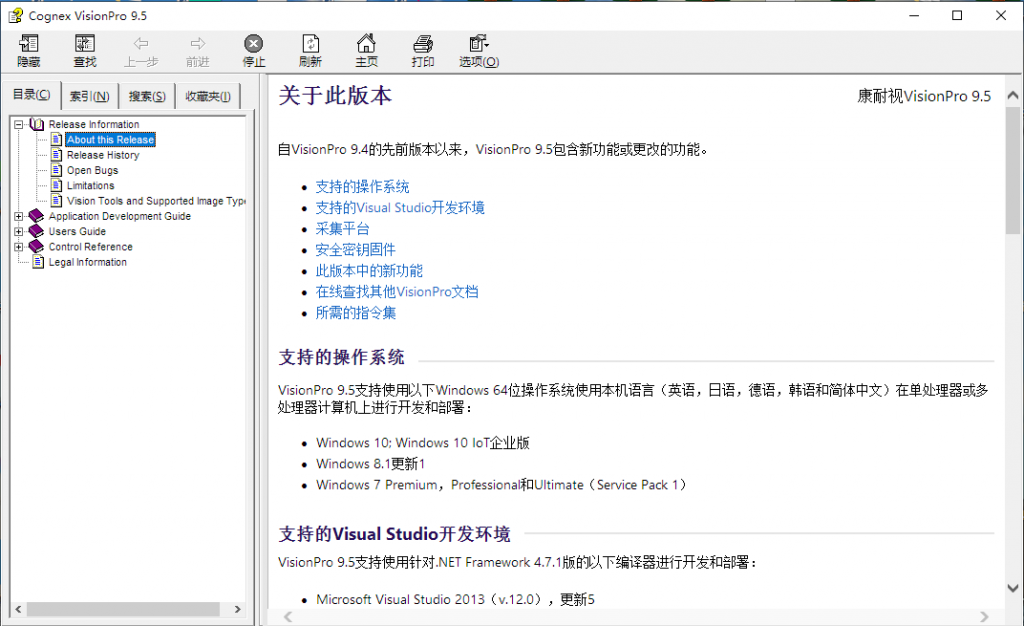Click content pane horizontal scroll right arrow
1024x626 pixels.
coord(984,617)
